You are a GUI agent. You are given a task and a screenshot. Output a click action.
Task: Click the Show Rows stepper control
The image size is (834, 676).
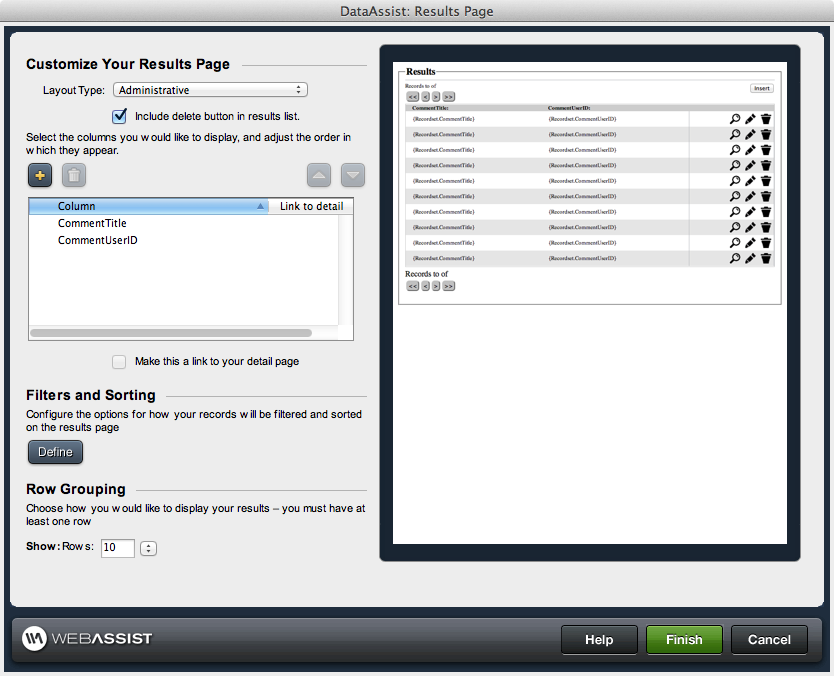tap(148, 548)
